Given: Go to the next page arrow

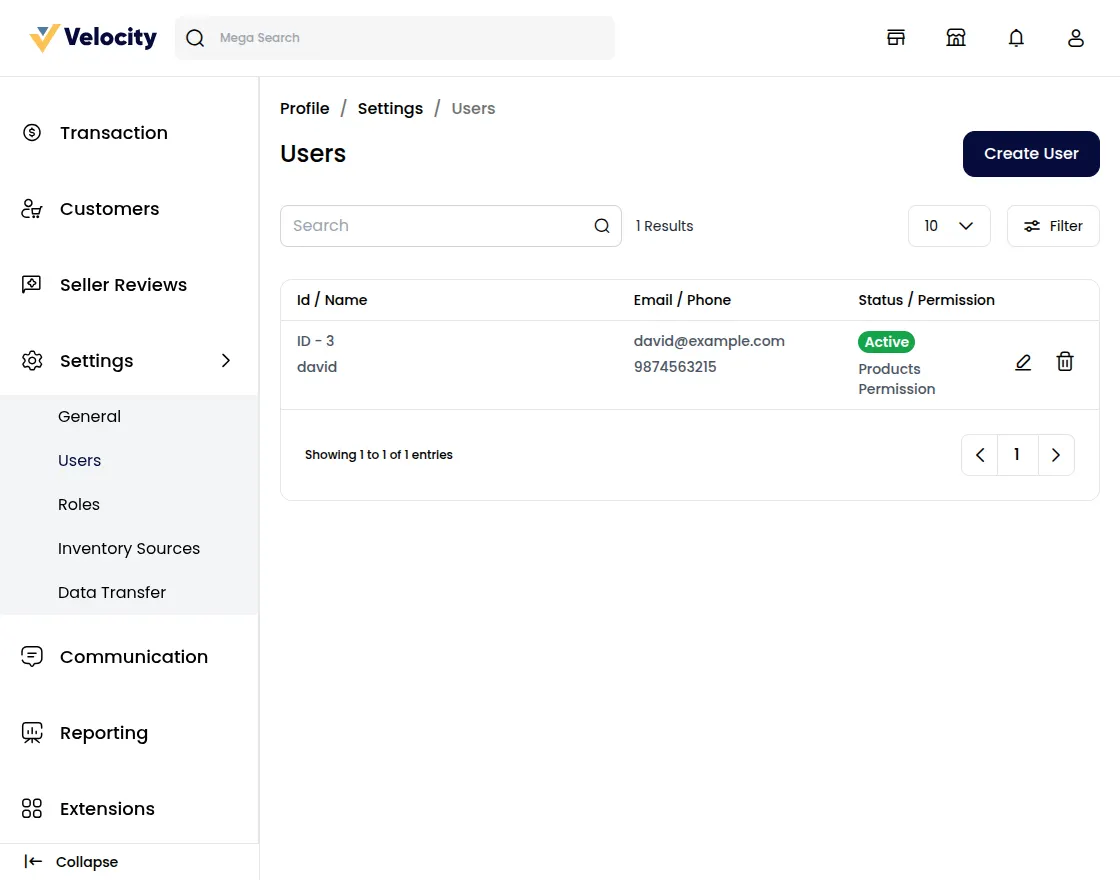Looking at the screenshot, I should [1056, 455].
